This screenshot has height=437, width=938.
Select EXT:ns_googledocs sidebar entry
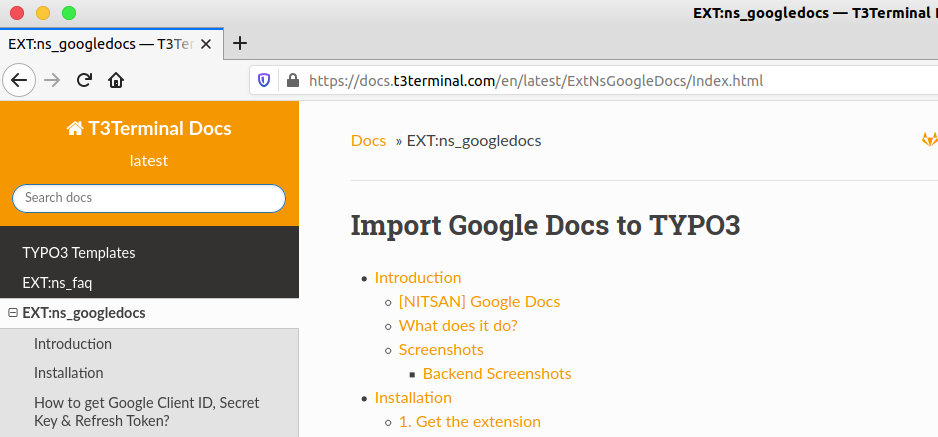84,313
